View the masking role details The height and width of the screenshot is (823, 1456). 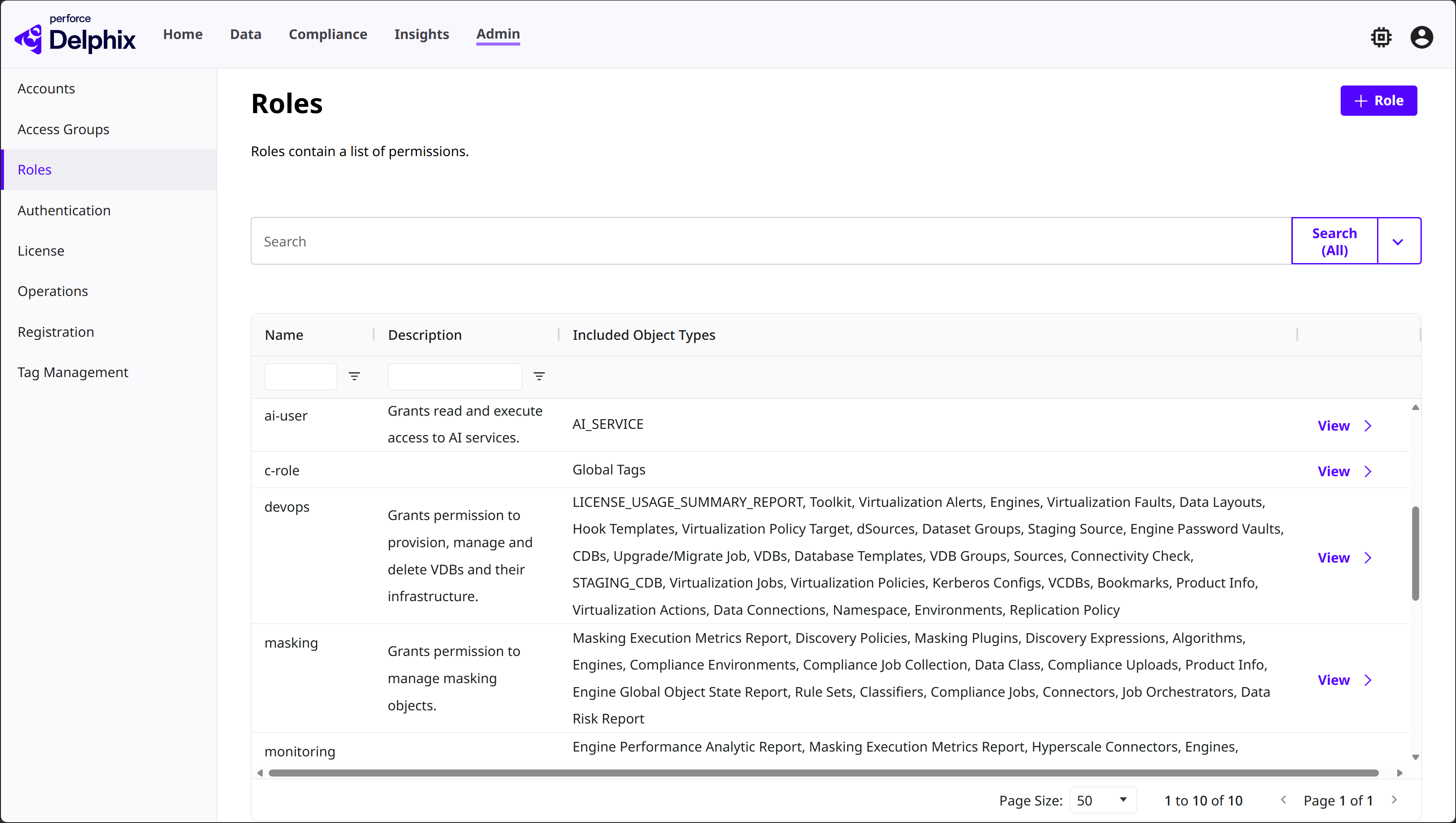pos(1334,680)
